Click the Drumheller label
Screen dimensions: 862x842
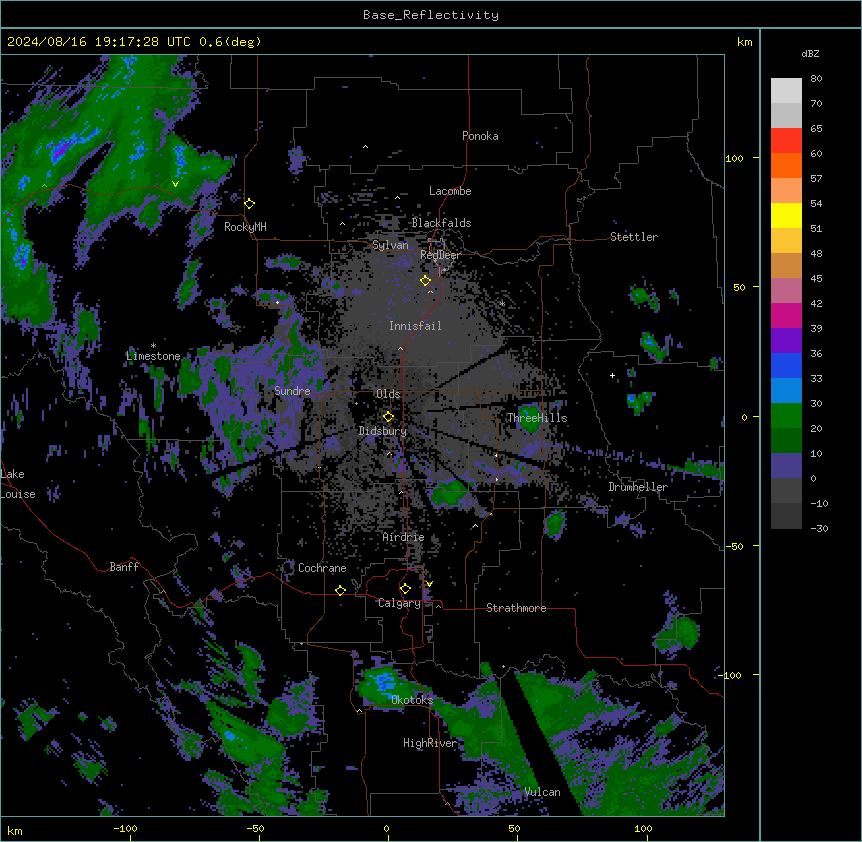(x=638, y=487)
